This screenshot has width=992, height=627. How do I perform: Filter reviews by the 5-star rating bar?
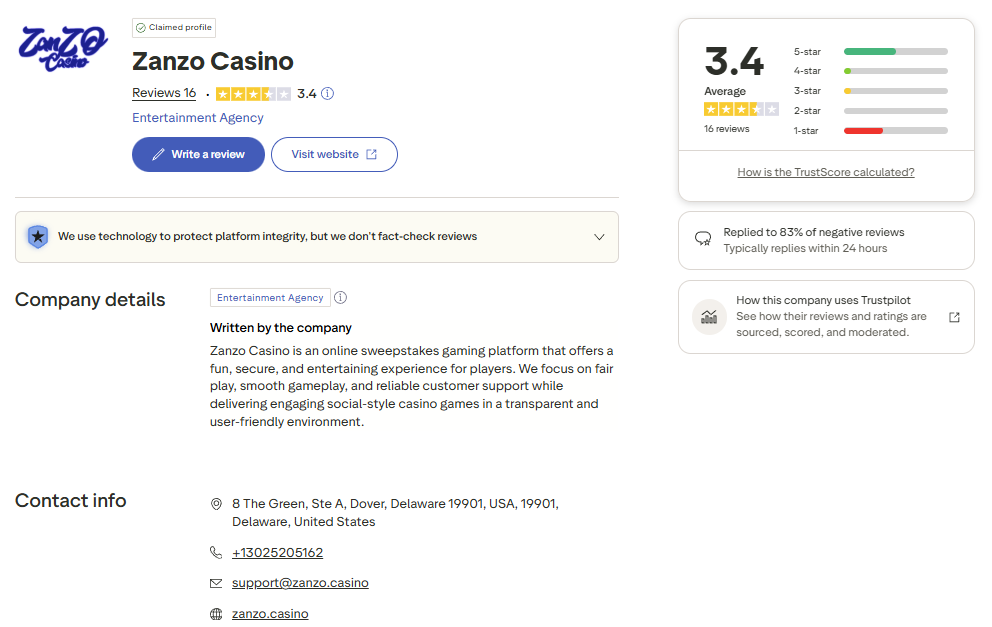pyautogui.click(x=895, y=51)
